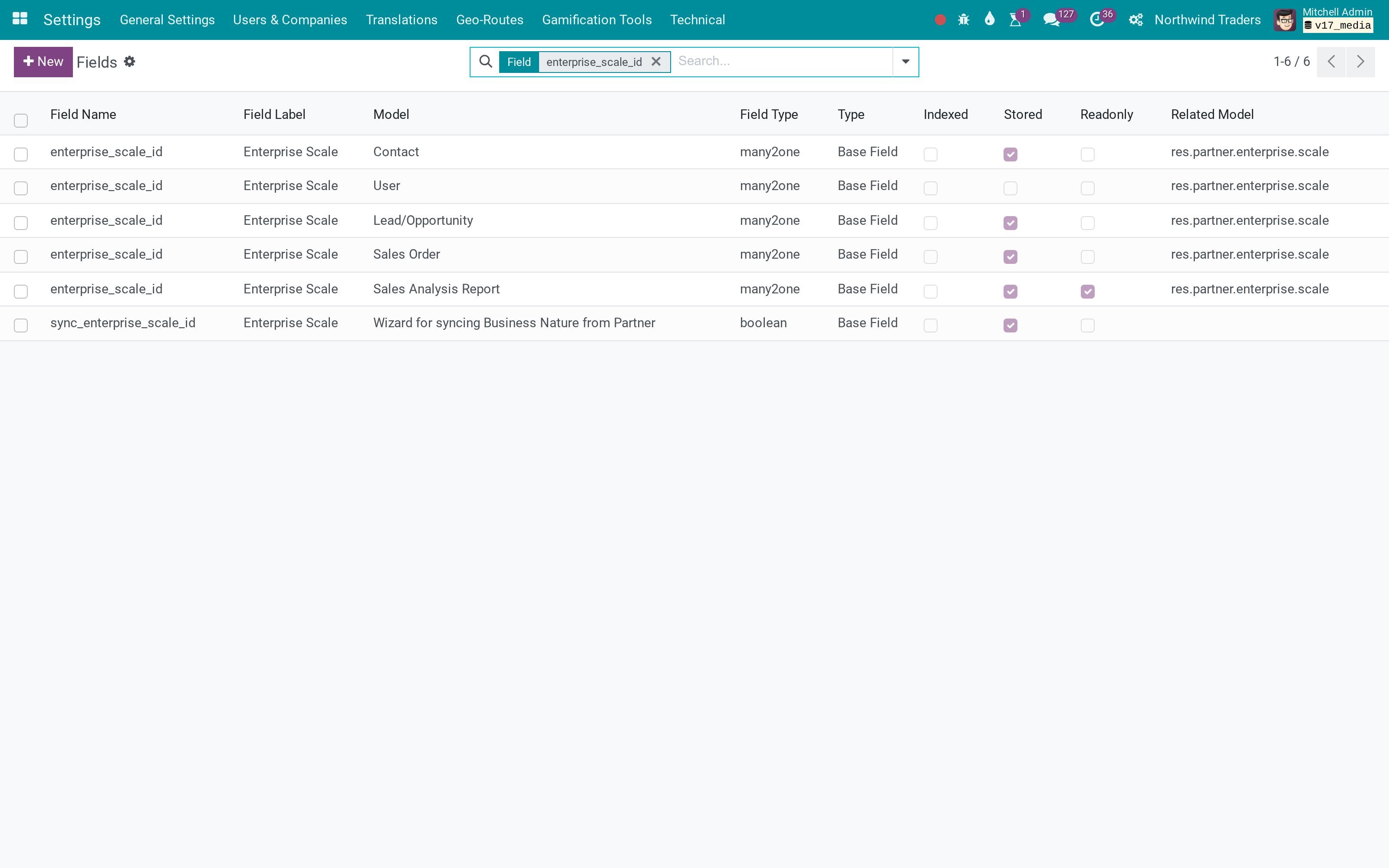Sort by the Field Name column header
Screen dimensions: 1389x868
point(83,114)
